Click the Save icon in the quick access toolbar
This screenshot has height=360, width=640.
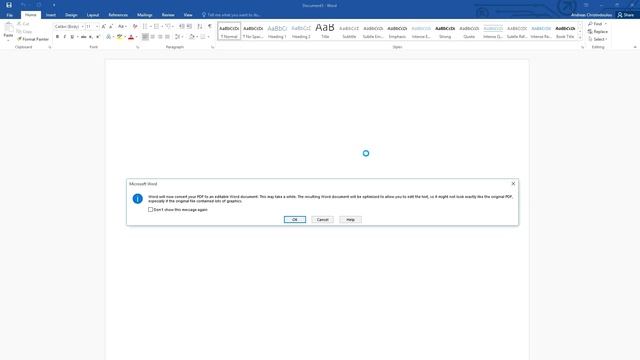coord(9,5)
